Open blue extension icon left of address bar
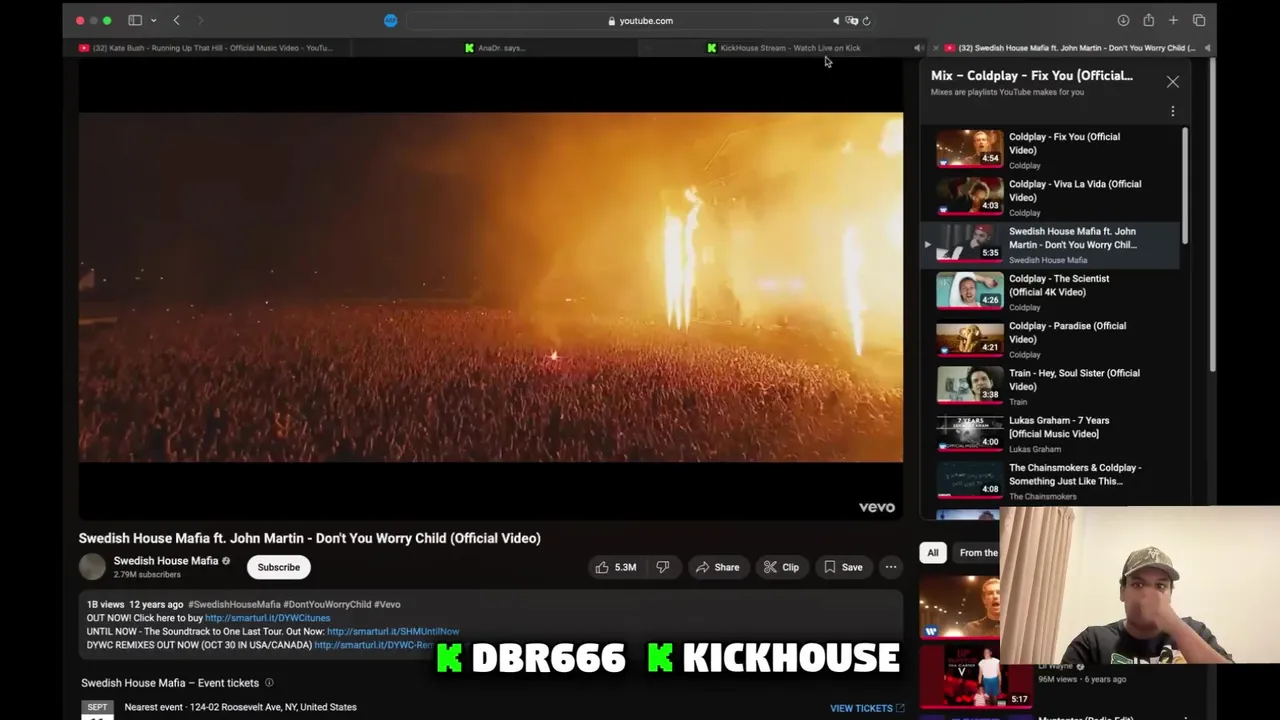This screenshot has width=1280, height=720. point(390,20)
